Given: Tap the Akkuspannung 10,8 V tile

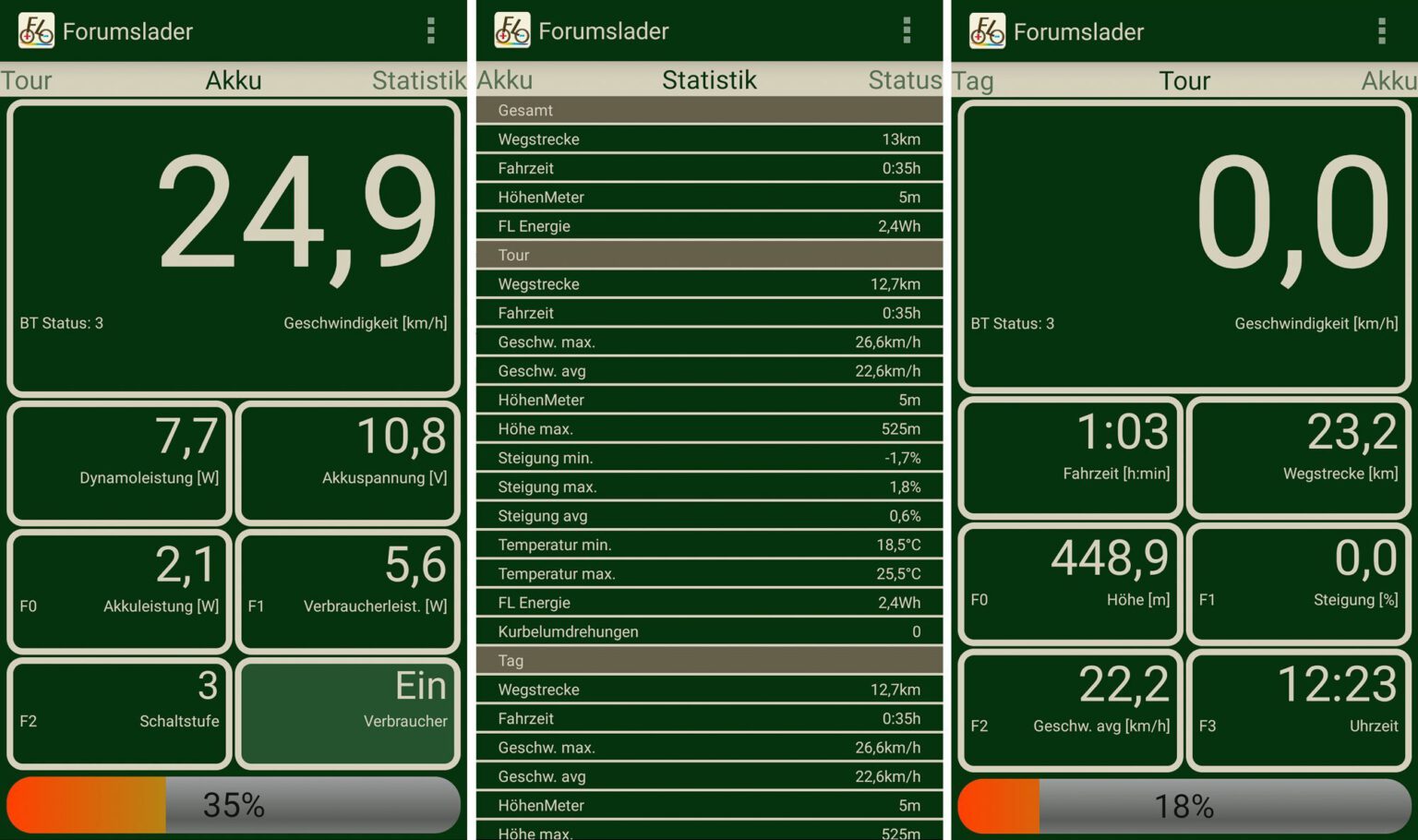Looking at the screenshot, I should (348, 462).
